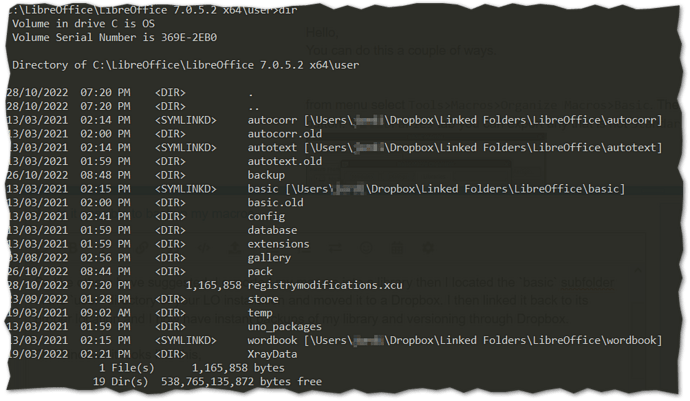
Task: Click the wordbook symlink entry
Action: point(272,340)
